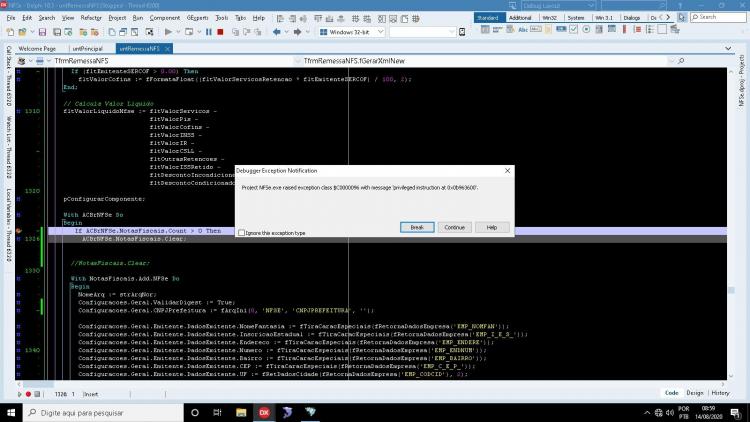Image resolution: width=750 pixels, height=422 pixels.
Task: Switch to the Welcome Page tab
Action: pyautogui.click(x=37, y=49)
